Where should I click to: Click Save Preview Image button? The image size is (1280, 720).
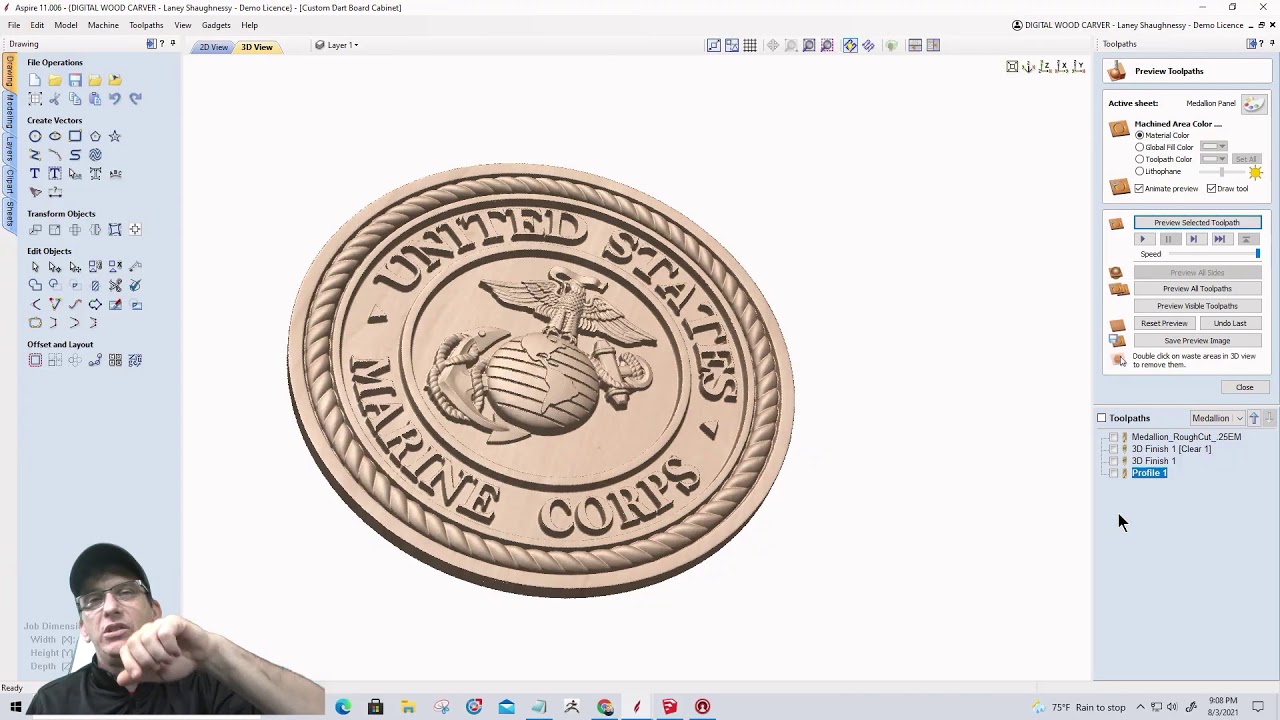[1197, 341]
